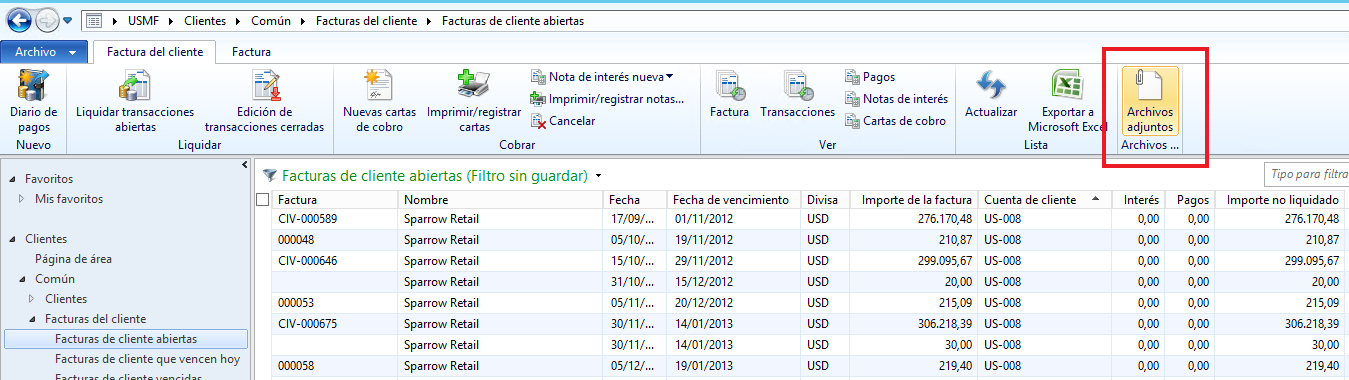Click Imprimir/registrar cartas printer icon
This screenshot has height=380, width=1349.
[x=473, y=85]
